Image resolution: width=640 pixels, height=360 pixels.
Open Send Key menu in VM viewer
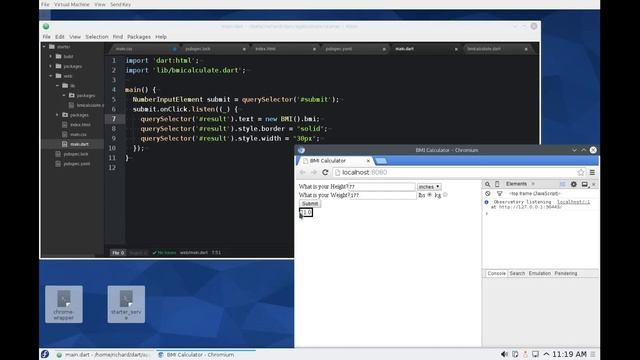coord(120,4)
